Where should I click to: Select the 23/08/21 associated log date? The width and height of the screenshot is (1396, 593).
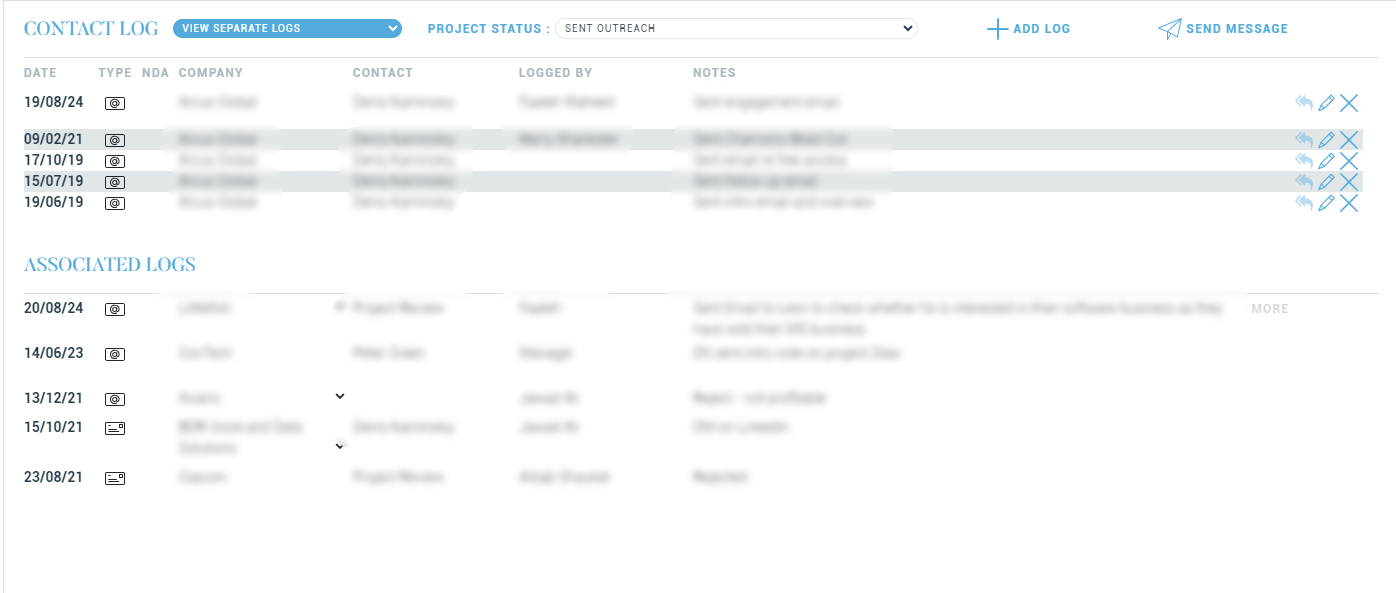[54, 478]
